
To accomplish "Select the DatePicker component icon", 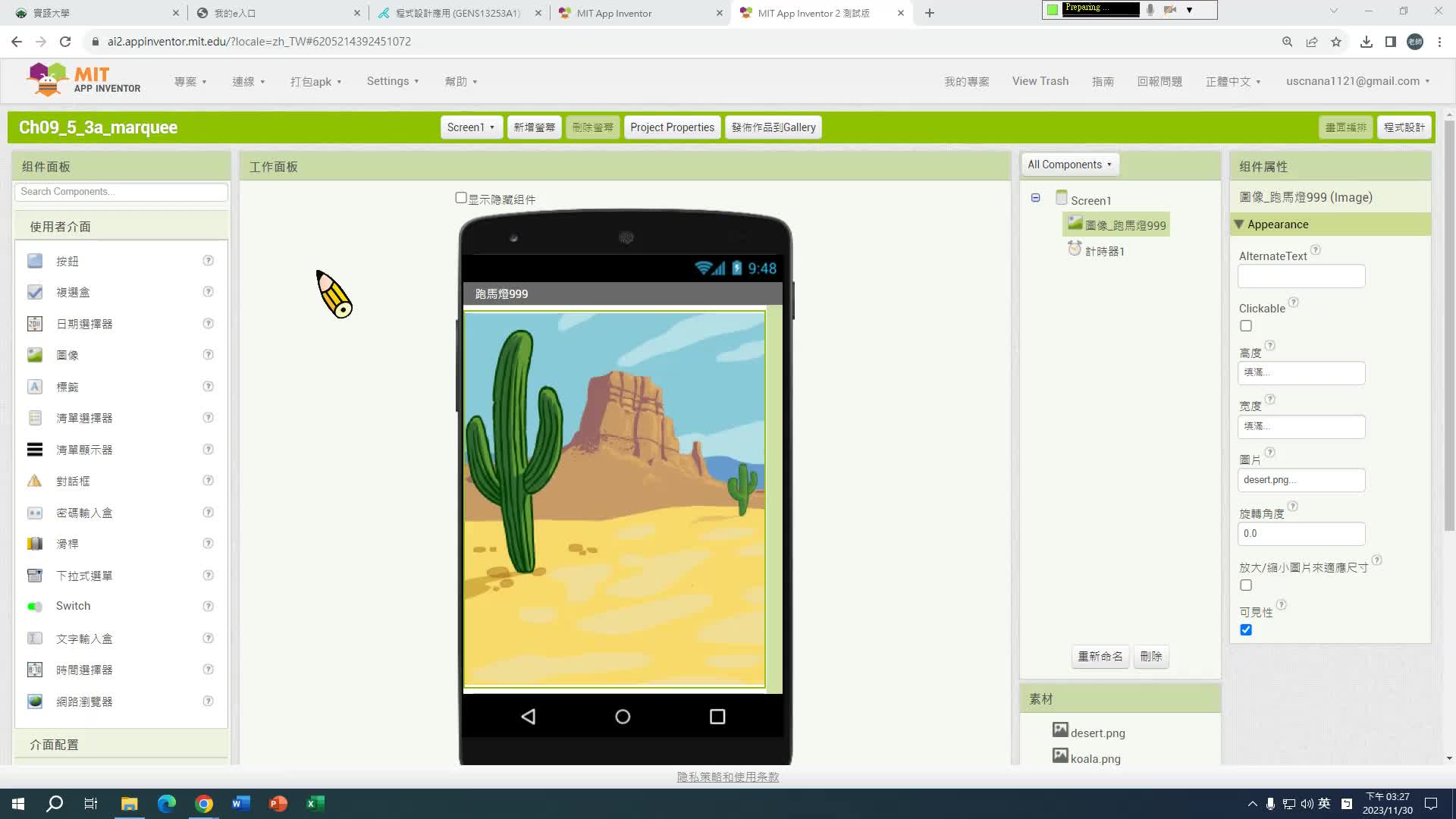I will (35, 324).
